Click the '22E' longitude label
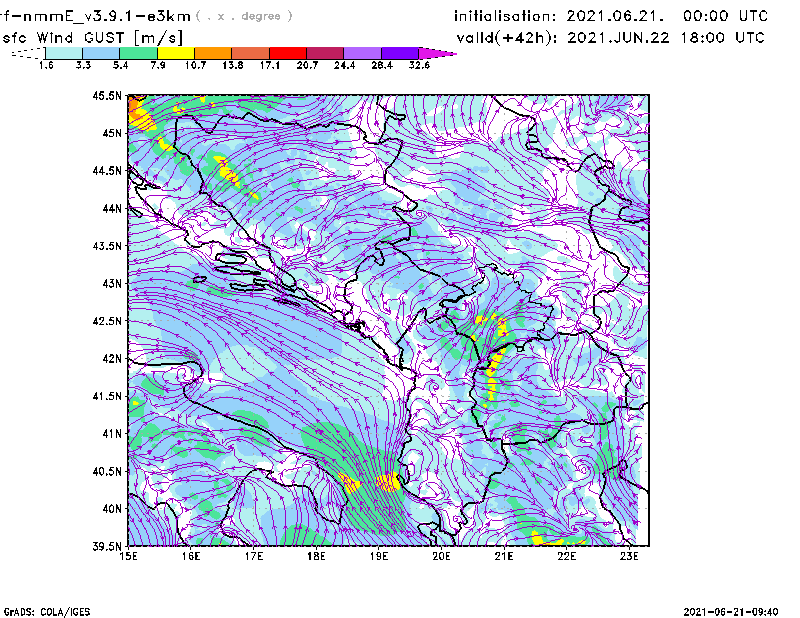The image size is (800, 618). click(566, 556)
